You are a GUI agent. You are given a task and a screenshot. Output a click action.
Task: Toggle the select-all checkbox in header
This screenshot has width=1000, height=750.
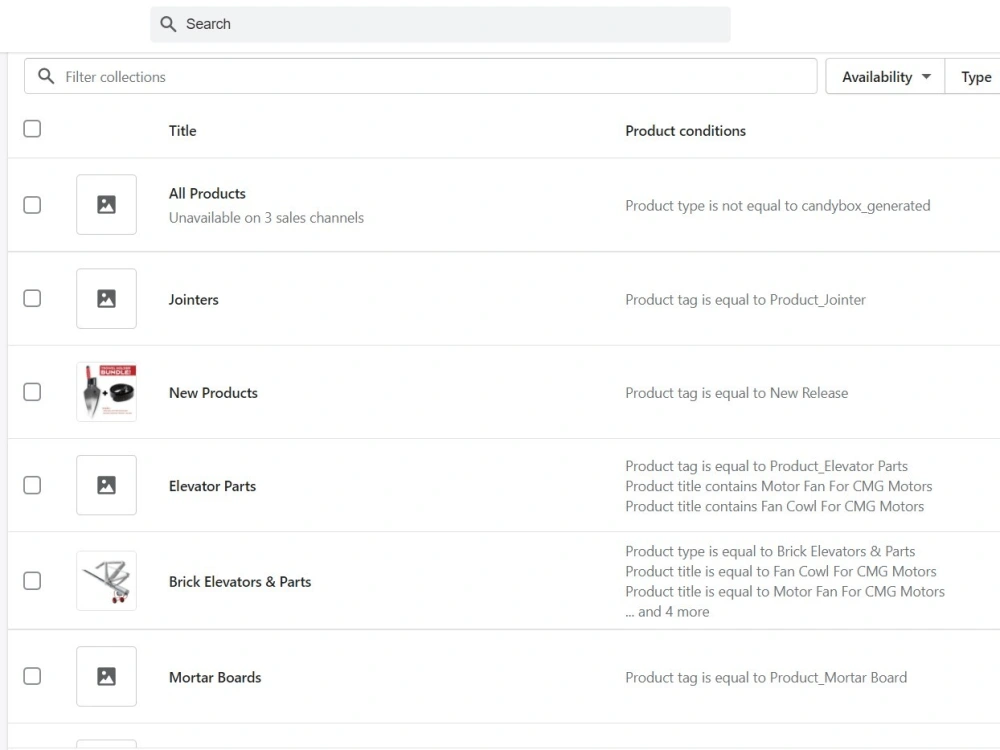[x=32, y=129]
